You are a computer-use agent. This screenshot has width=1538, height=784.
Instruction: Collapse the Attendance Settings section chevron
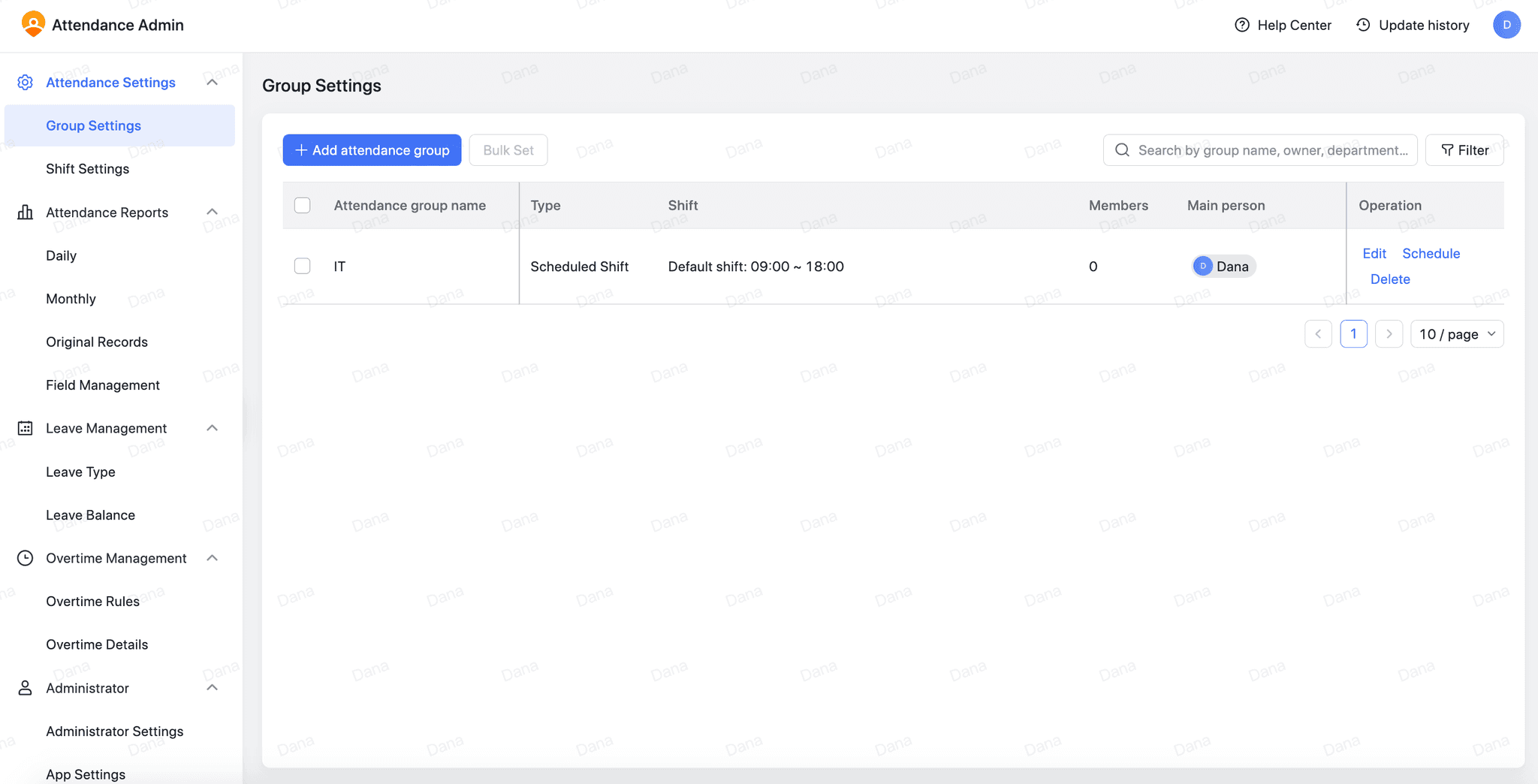point(213,83)
